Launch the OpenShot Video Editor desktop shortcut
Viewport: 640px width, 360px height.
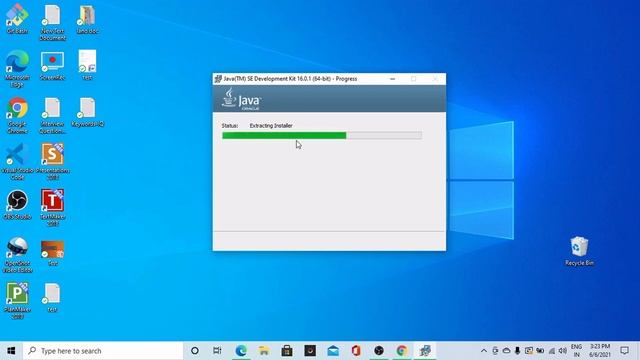pos(17,255)
